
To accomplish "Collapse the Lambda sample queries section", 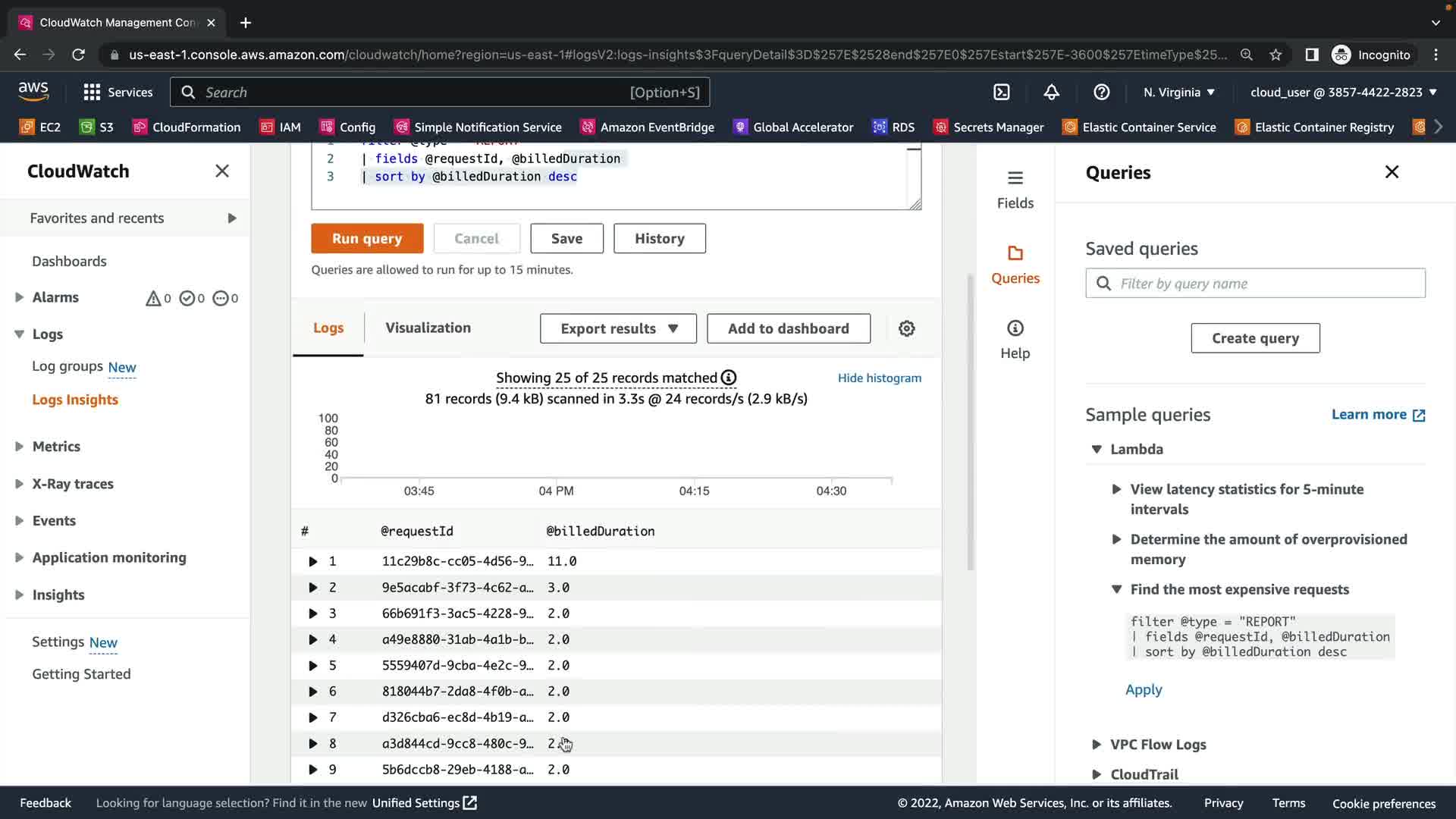I will coord(1097,449).
